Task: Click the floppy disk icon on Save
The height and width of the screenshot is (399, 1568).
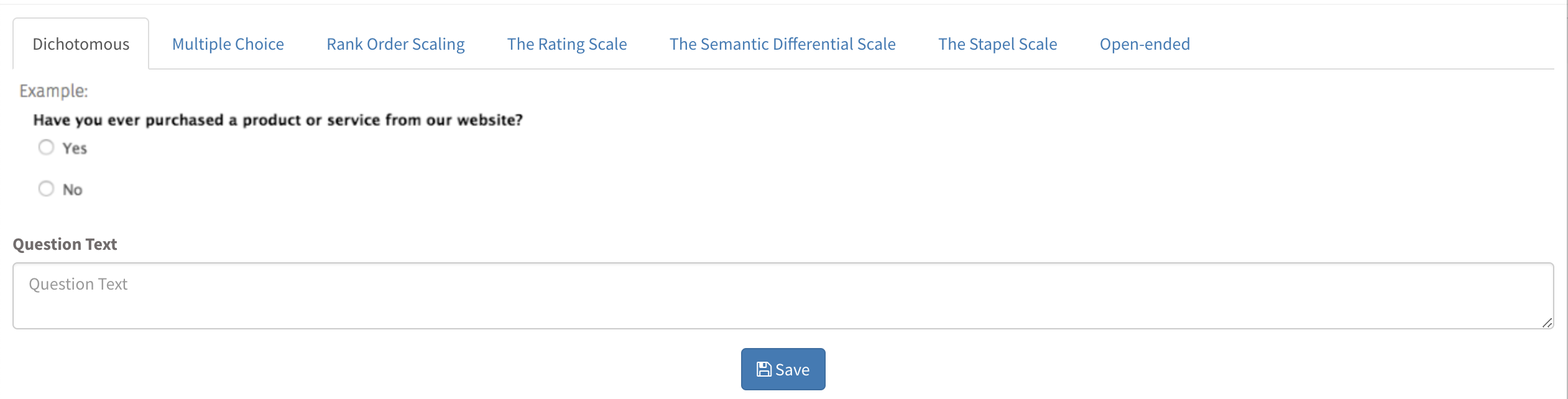Action: click(763, 370)
